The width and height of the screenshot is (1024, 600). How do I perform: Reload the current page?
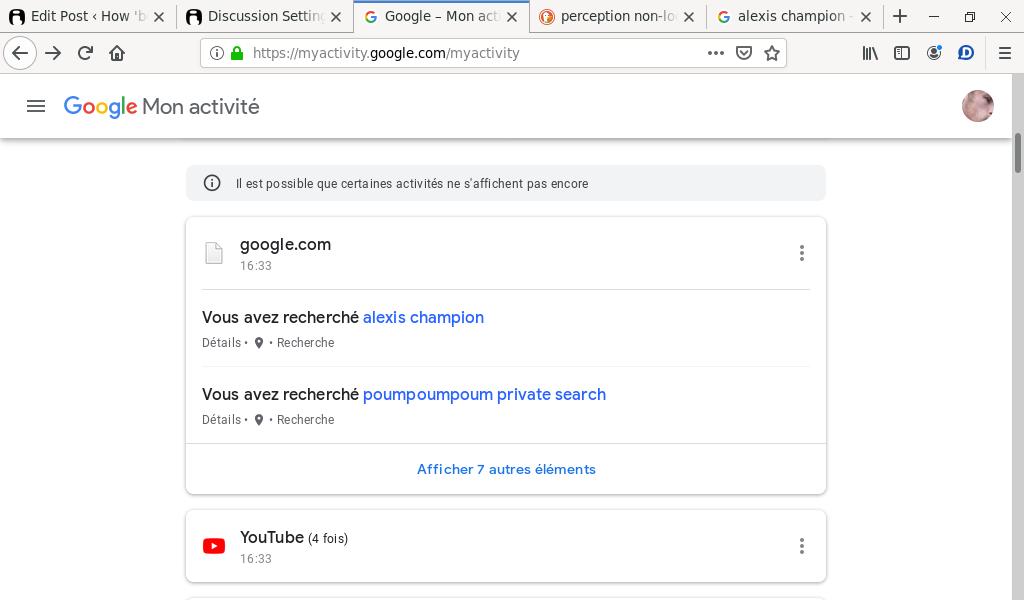85,53
